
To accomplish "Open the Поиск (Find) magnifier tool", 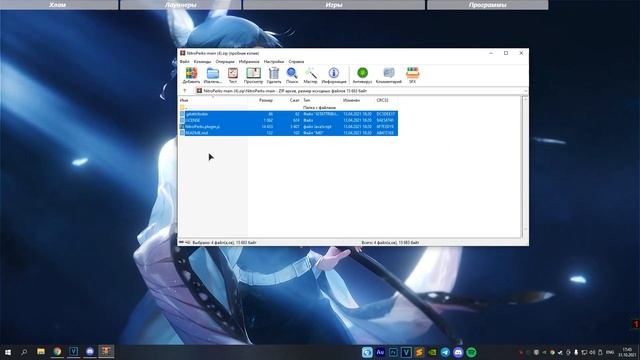I will 292,76.
